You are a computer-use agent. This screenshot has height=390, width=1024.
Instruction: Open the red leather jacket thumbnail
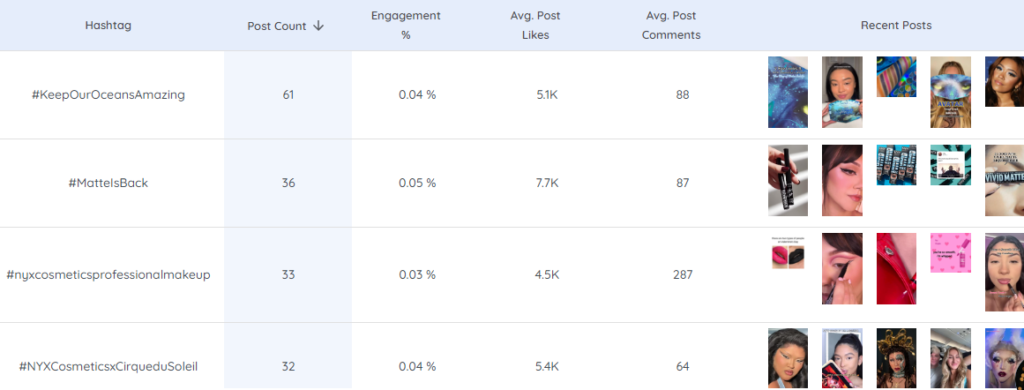coord(896,268)
